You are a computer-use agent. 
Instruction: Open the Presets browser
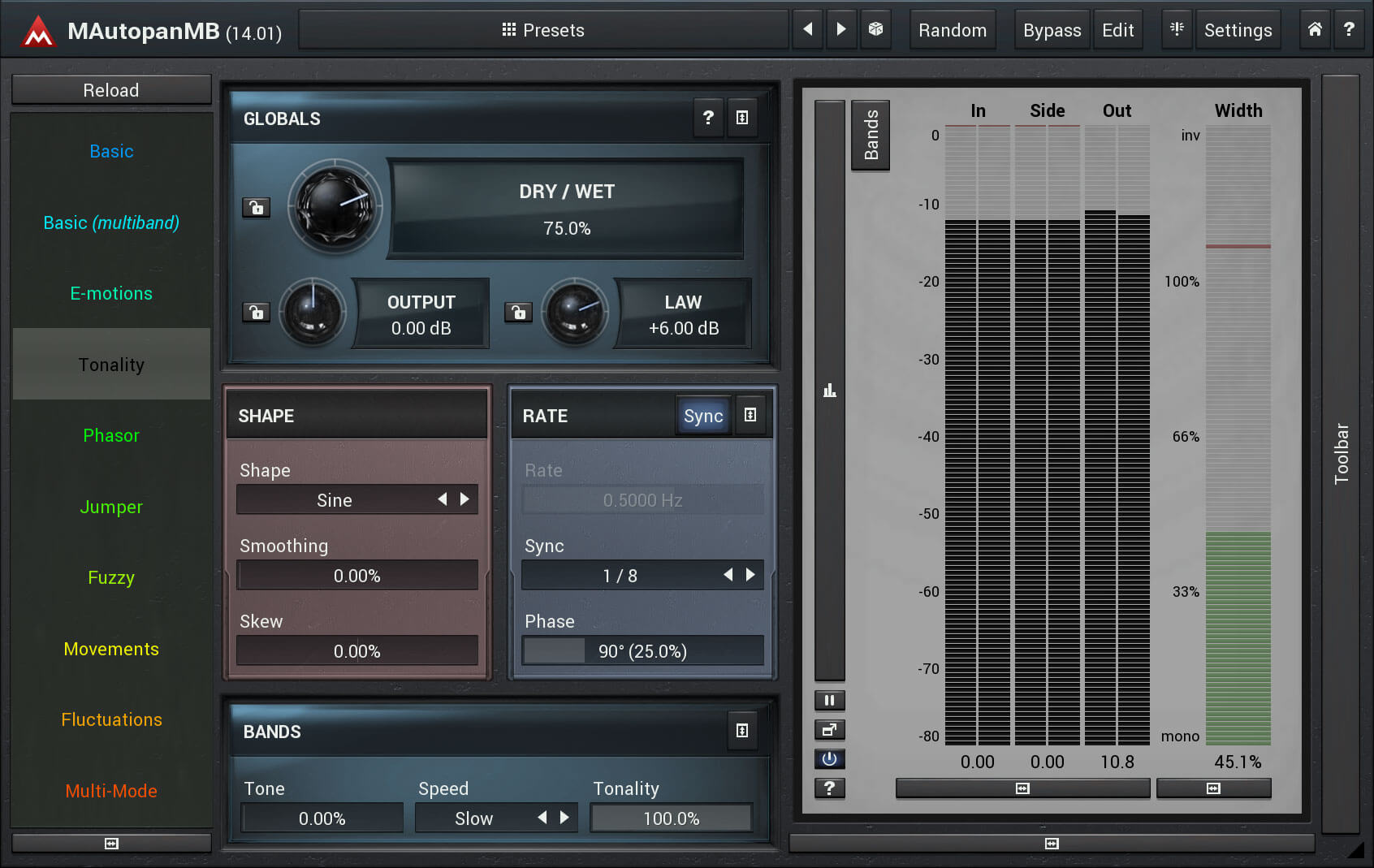(544, 30)
